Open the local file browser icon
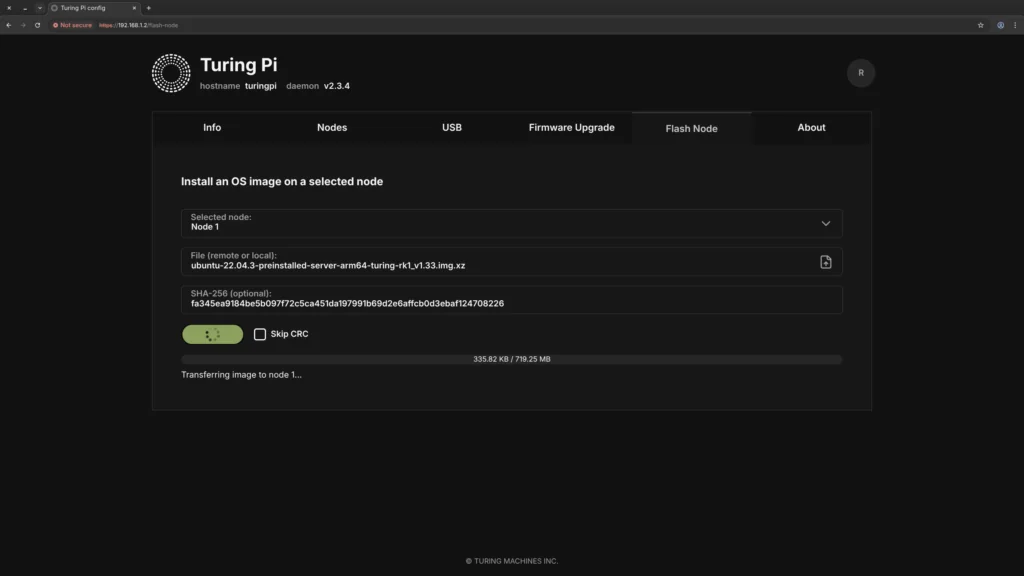 (825, 262)
